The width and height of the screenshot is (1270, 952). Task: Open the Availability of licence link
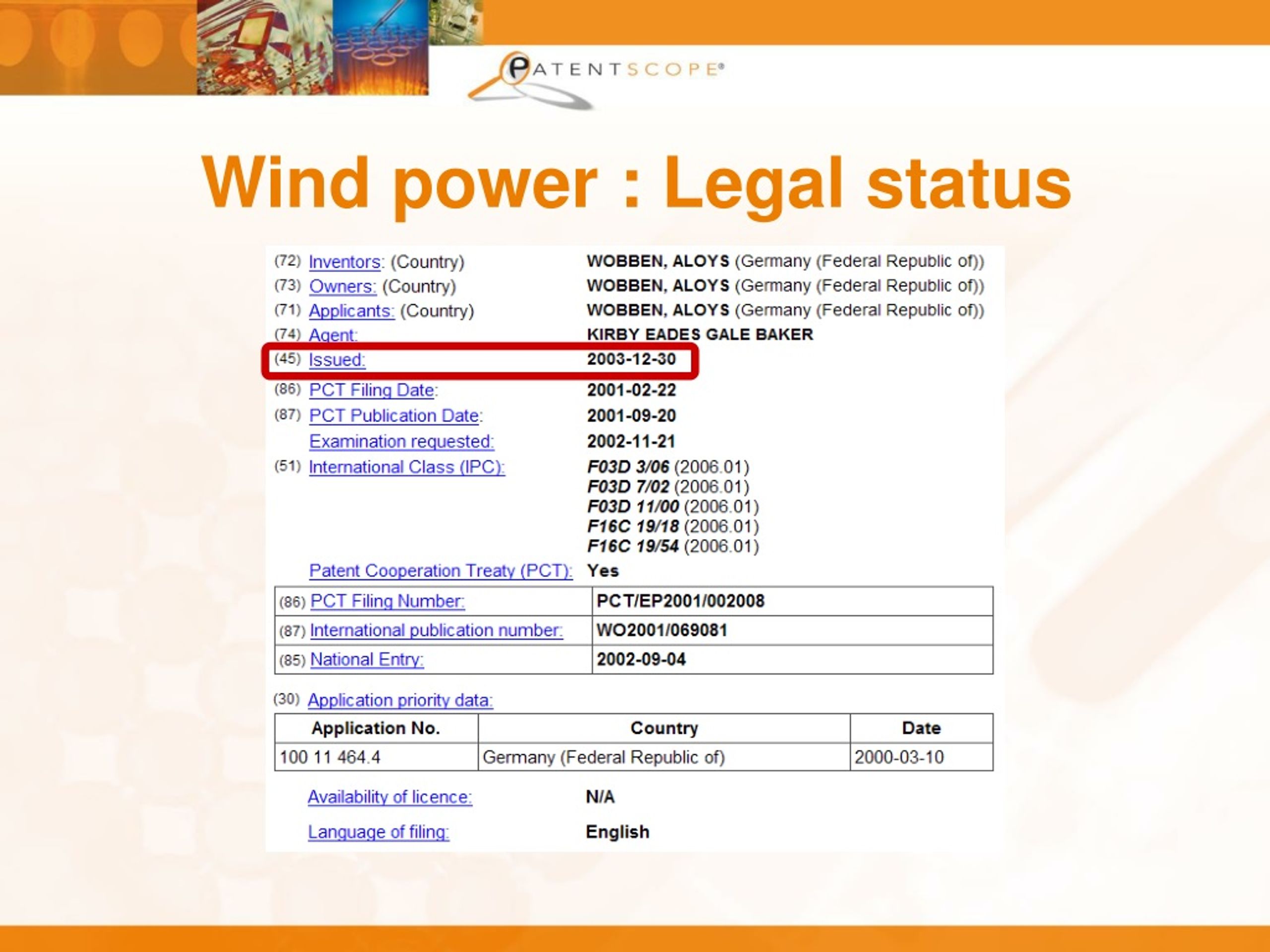point(390,797)
